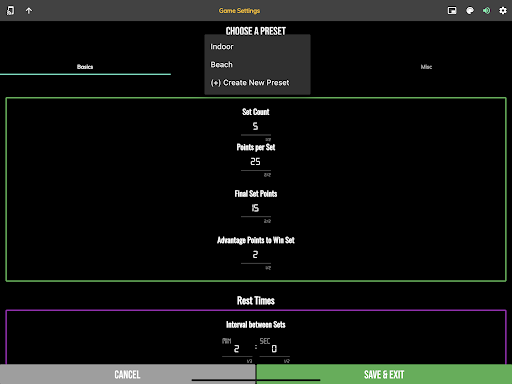Click Save & Exit button
This screenshot has height=384, width=512.
[384, 374]
